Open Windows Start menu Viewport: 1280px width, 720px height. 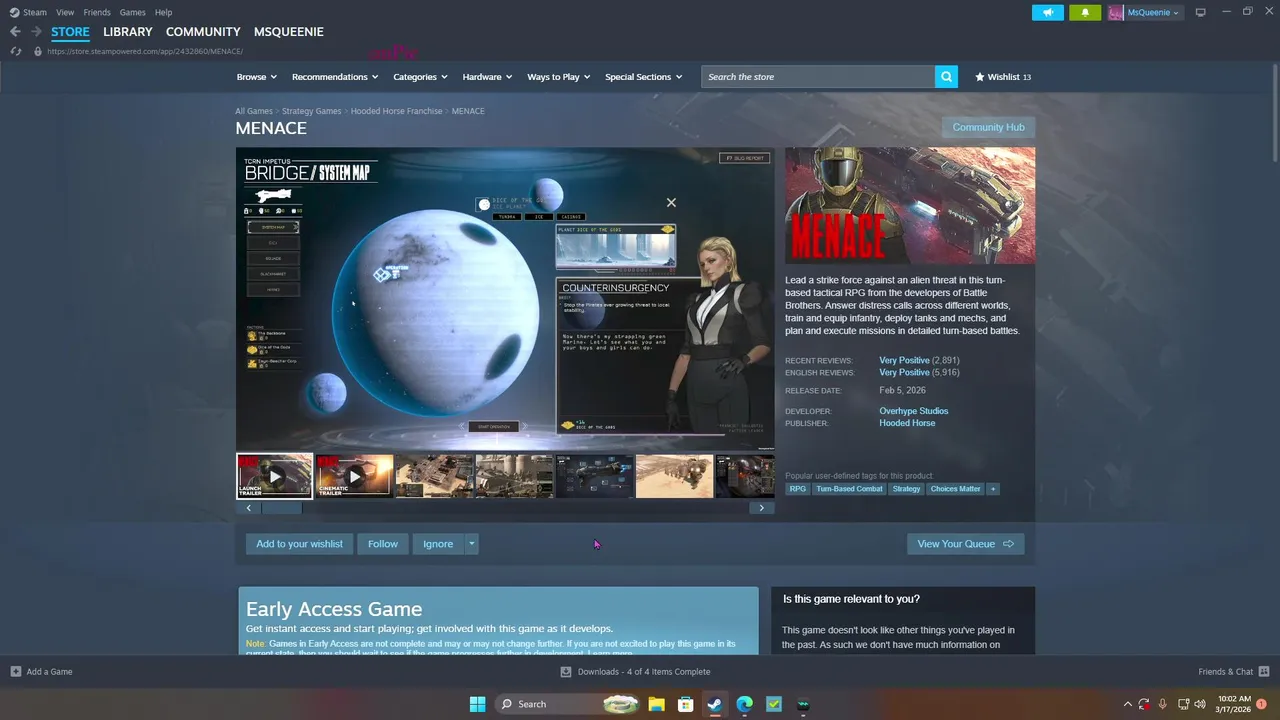[477, 704]
